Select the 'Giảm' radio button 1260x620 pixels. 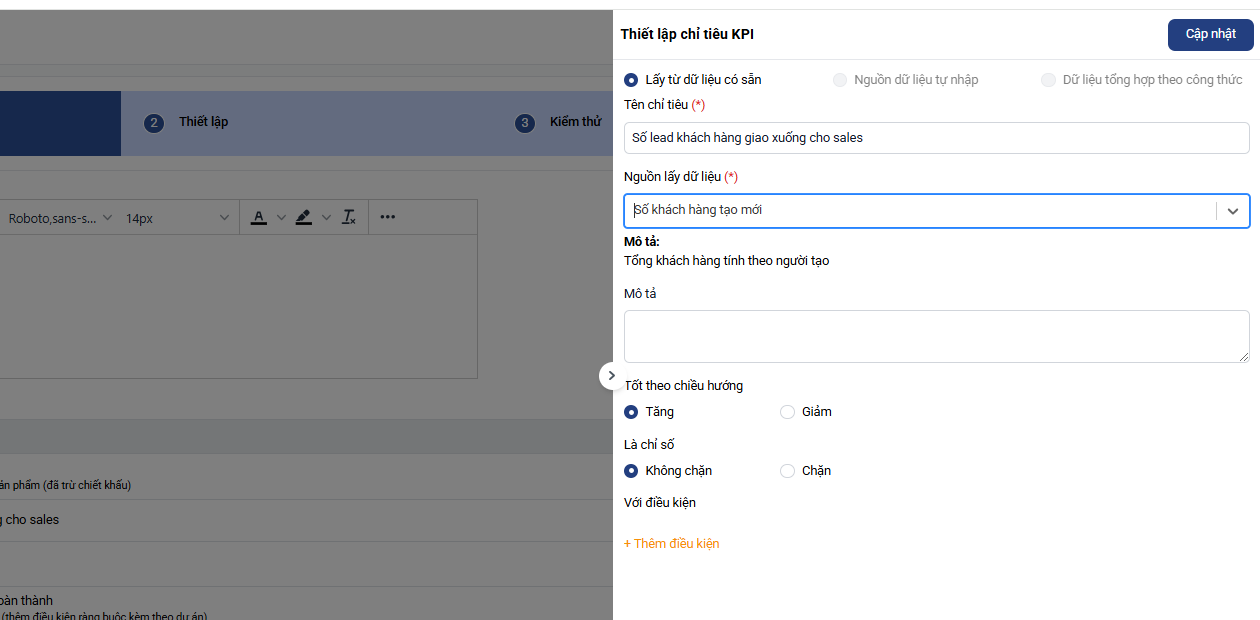coord(787,412)
